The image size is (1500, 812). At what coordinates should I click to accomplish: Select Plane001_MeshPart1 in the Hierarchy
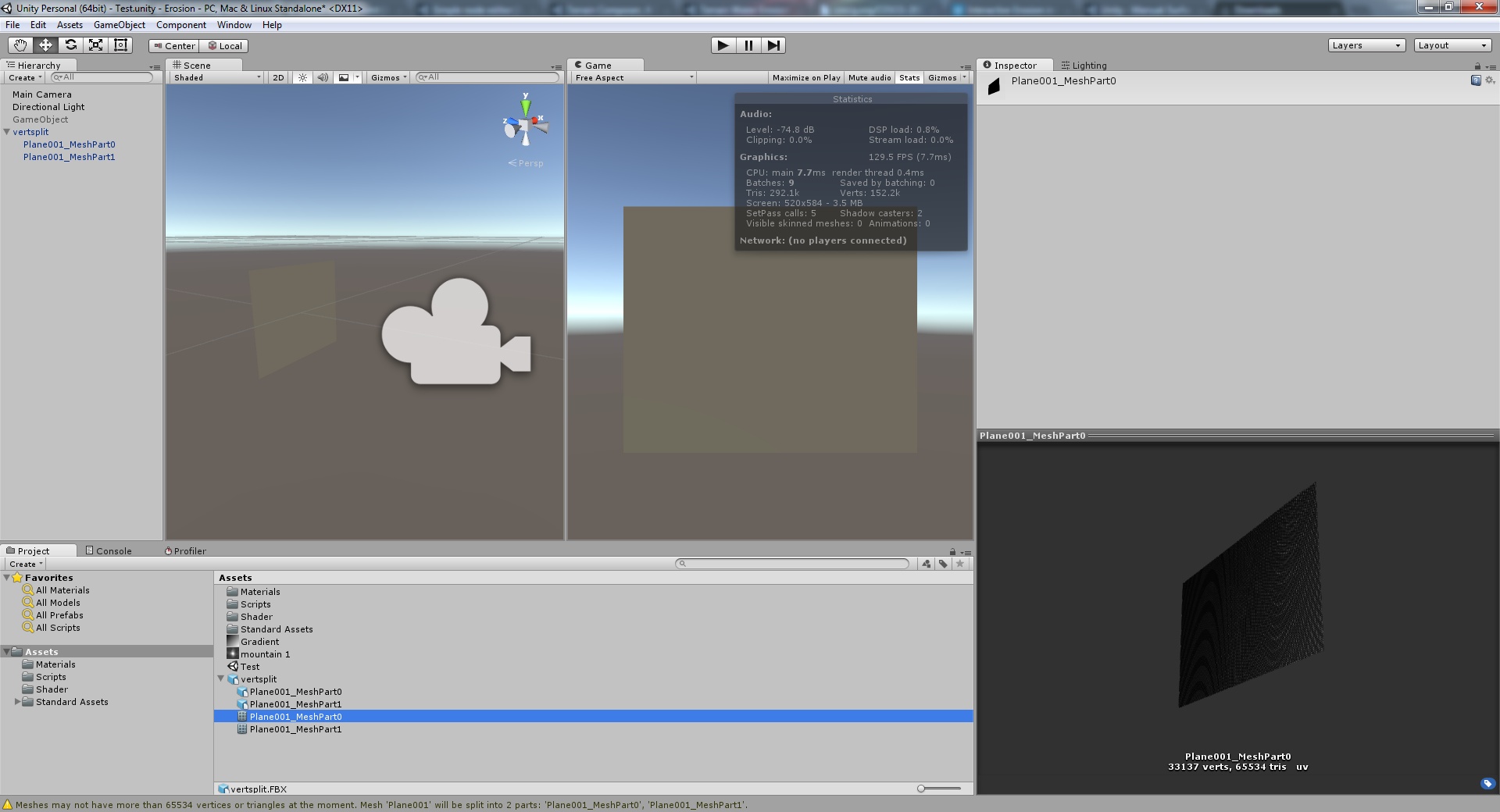coord(69,156)
